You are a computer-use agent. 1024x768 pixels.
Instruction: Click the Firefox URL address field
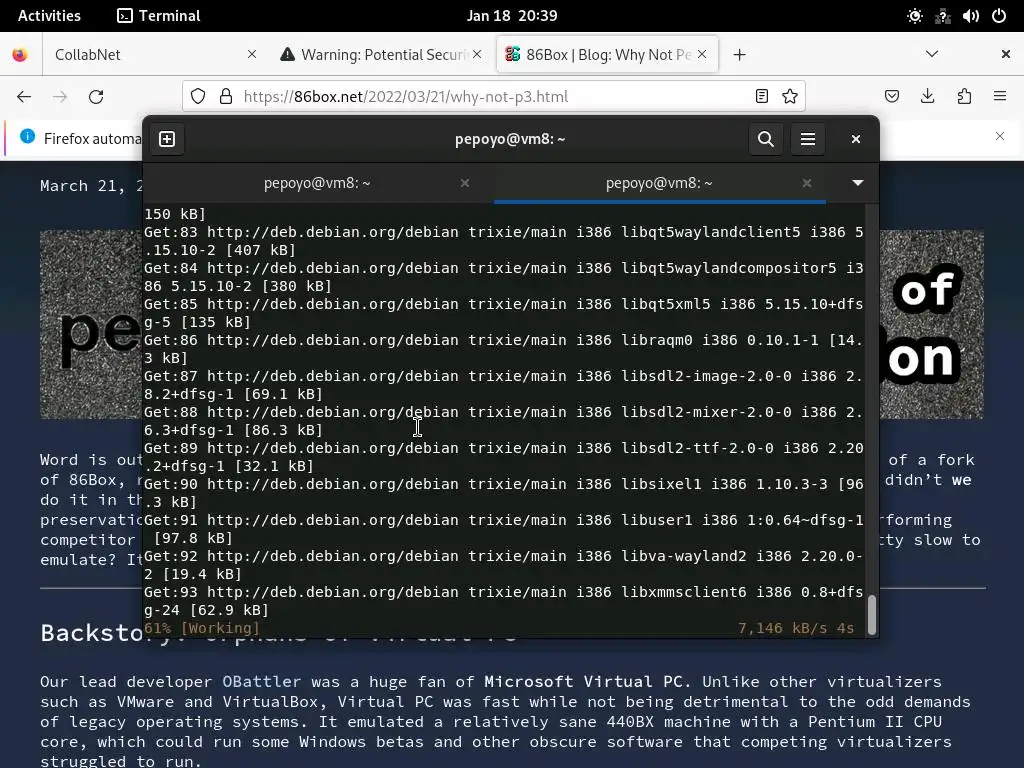tap(494, 97)
